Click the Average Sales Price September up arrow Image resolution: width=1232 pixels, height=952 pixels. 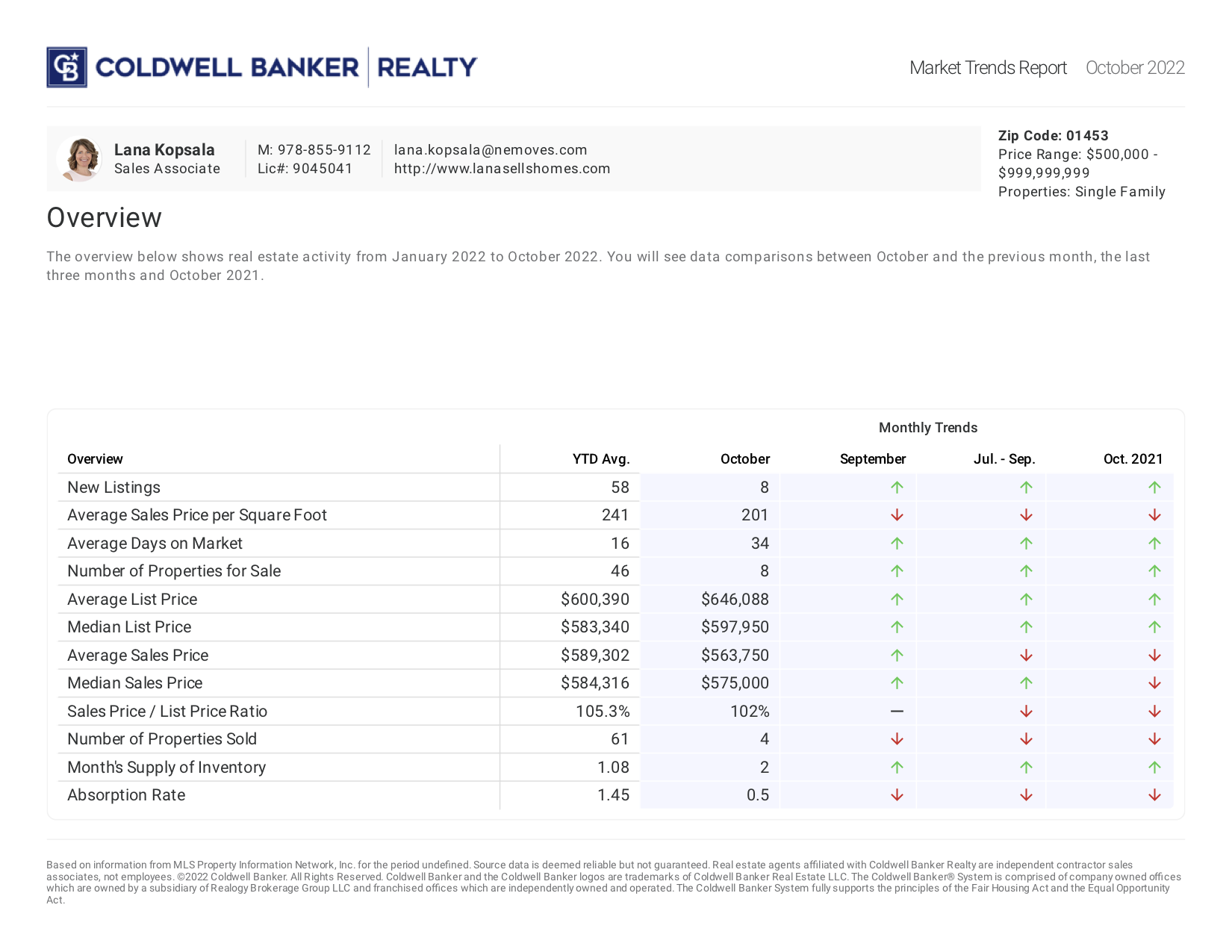click(x=897, y=656)
